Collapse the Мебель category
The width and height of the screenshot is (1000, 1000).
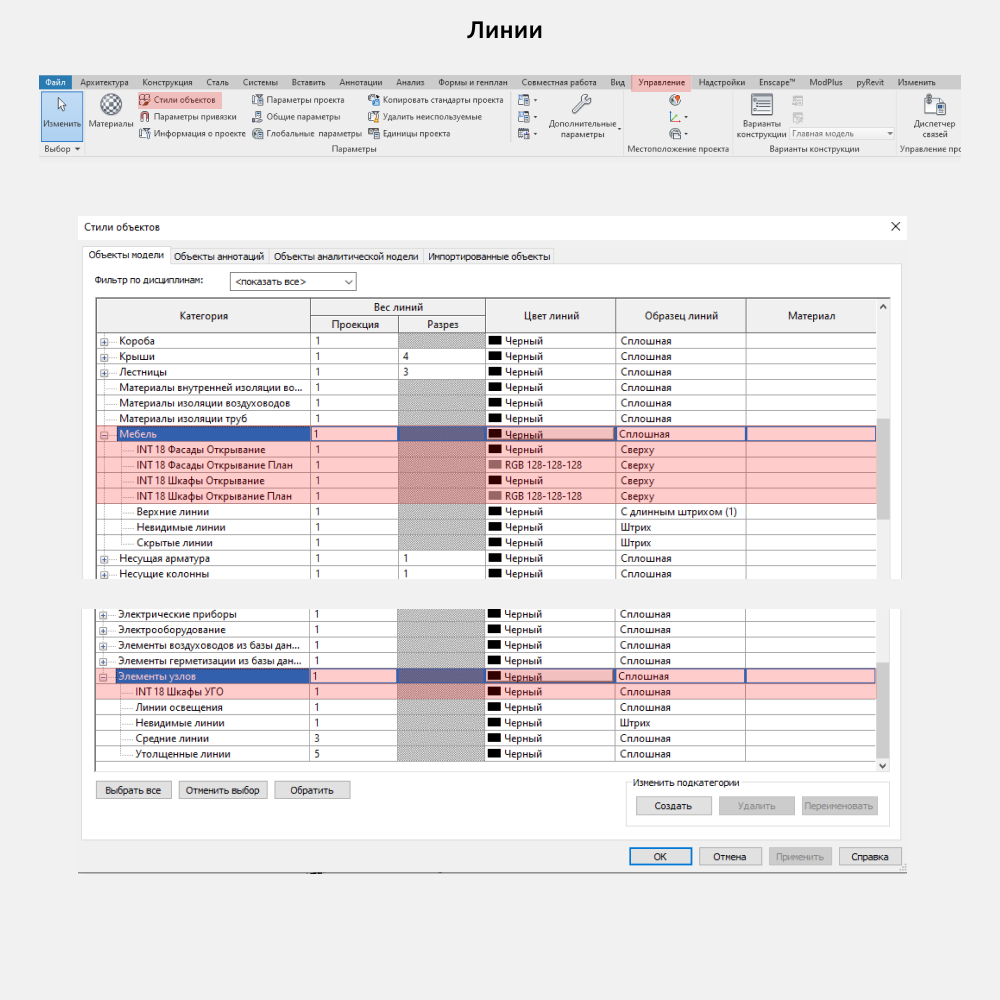click(104, 435)
